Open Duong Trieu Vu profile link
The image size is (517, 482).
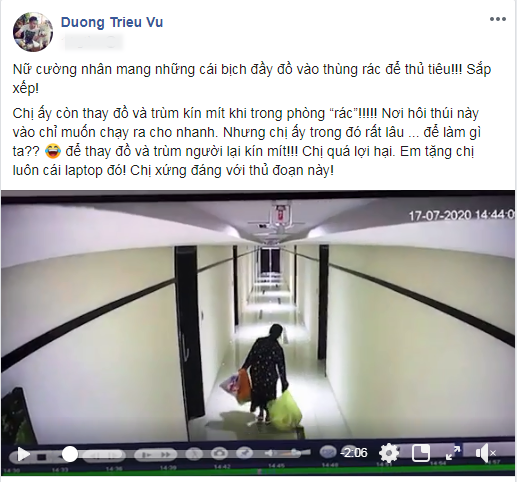click(112, 22)
